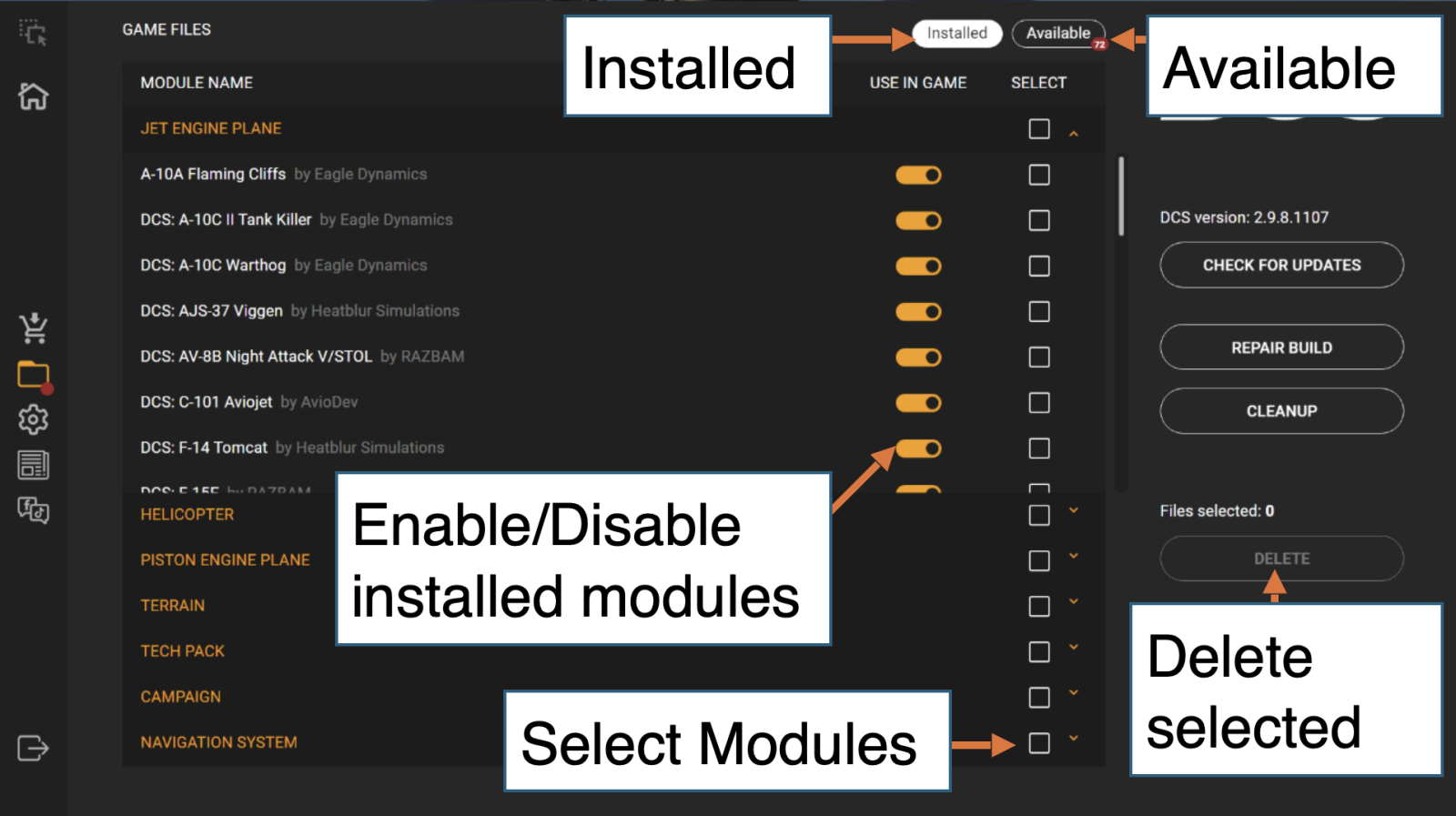Click the selection cursor icon at top-left

click(x=33, y=33)
